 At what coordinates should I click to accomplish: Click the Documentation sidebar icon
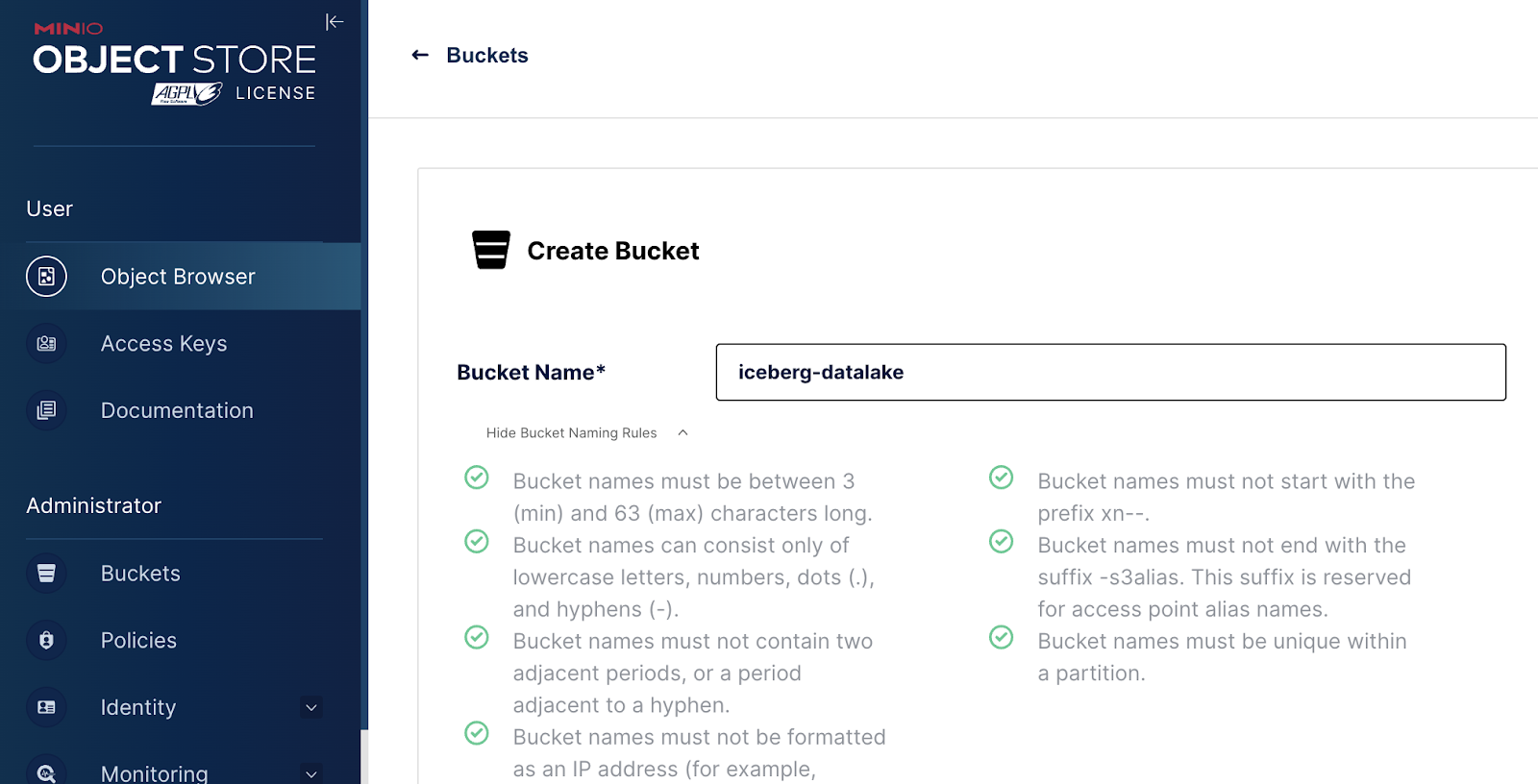[x=46, y=410]
